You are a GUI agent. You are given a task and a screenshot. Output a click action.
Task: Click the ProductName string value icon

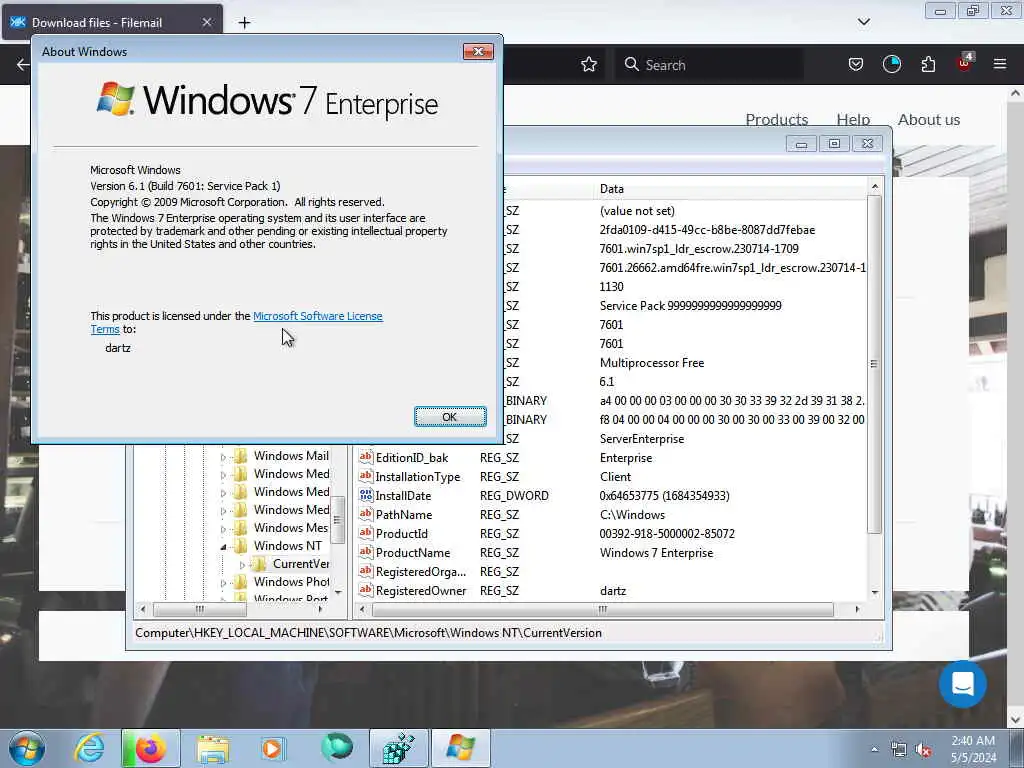tap(366, 552)
